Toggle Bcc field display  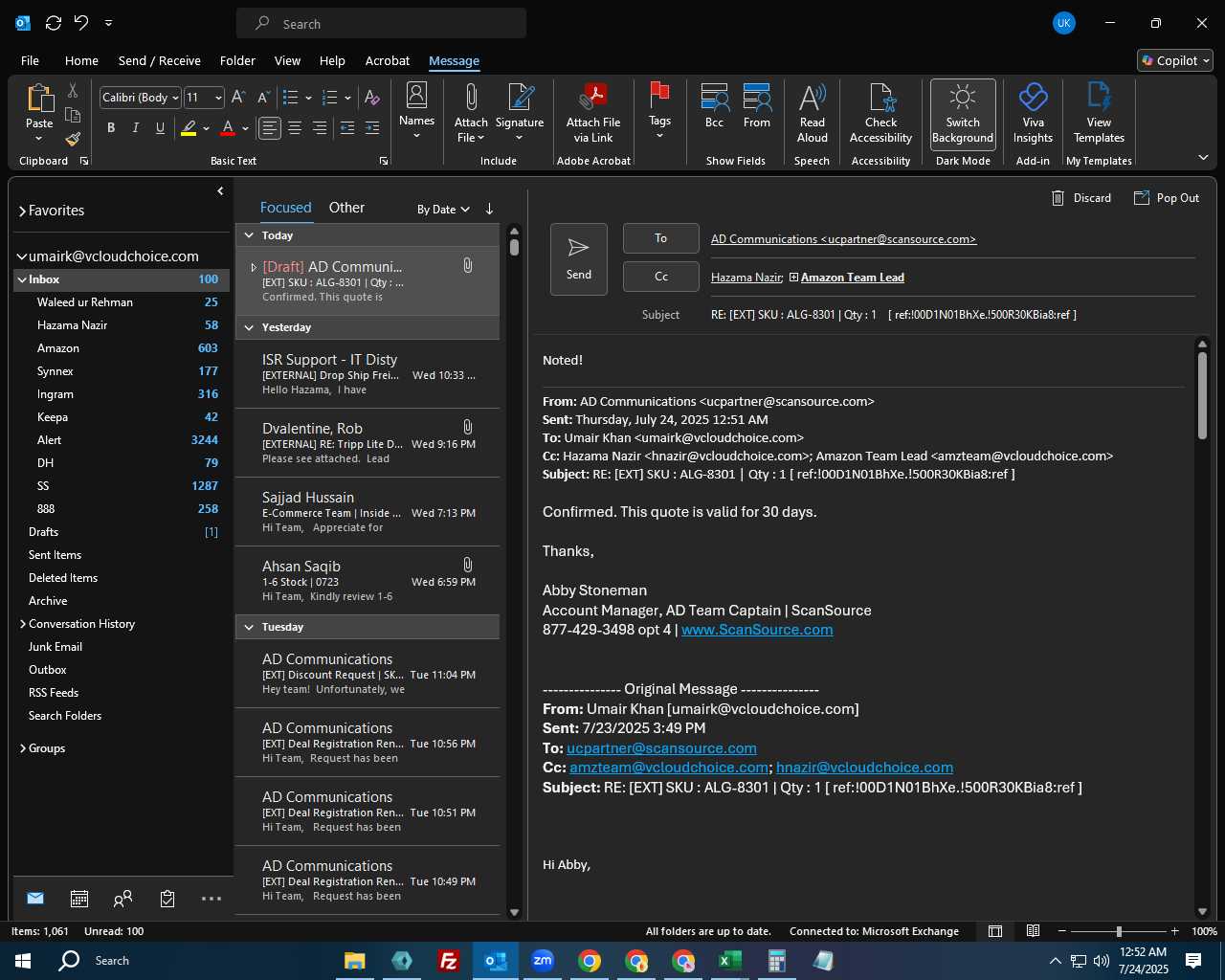pos(714,105)
